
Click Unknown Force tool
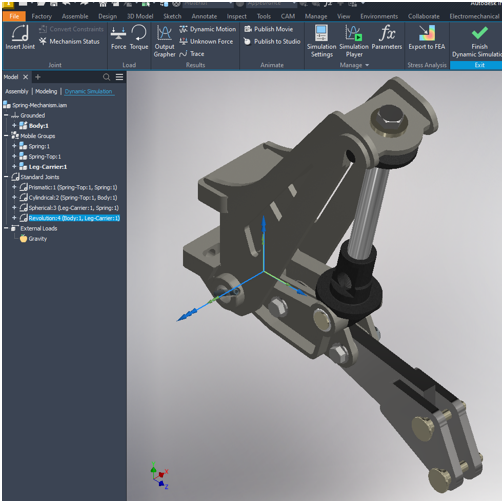pyautogui.click(x=206, y=41)
